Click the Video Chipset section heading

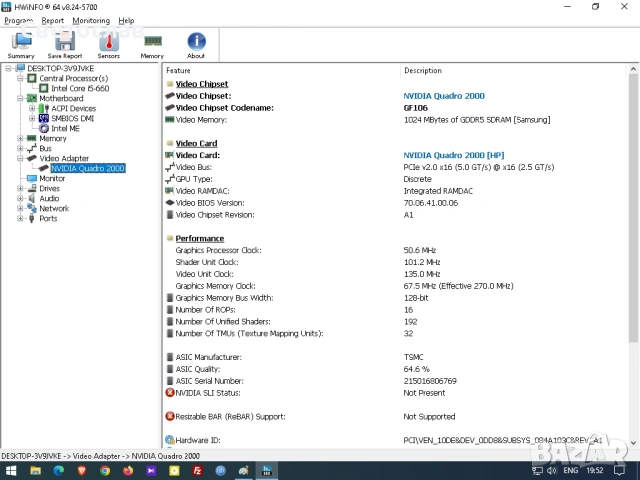point(202,84)
